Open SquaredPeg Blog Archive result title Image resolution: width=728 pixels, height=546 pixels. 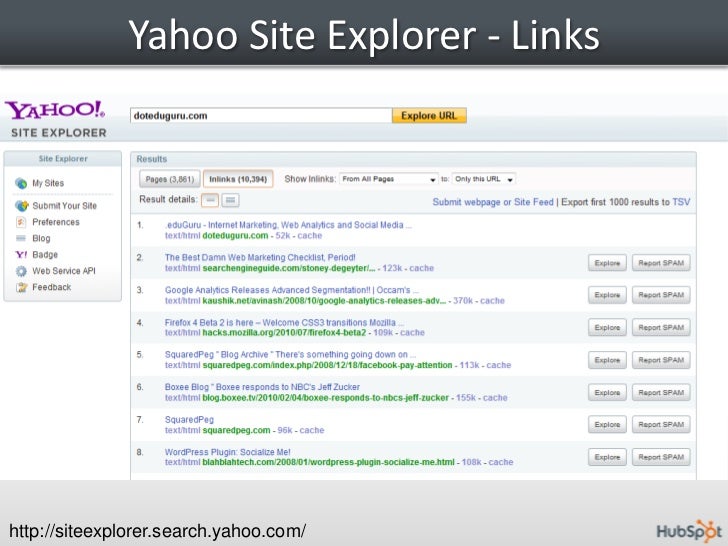pos(290,354)
